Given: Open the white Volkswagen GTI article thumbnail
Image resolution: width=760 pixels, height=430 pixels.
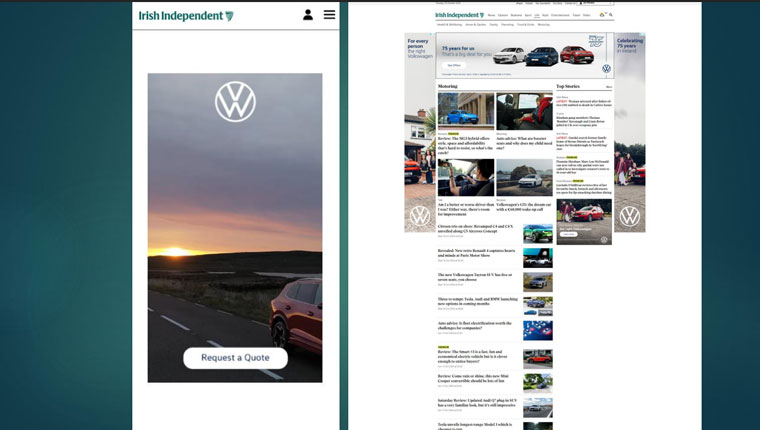Looking at the screenshot, I should (x=524, y=177).
